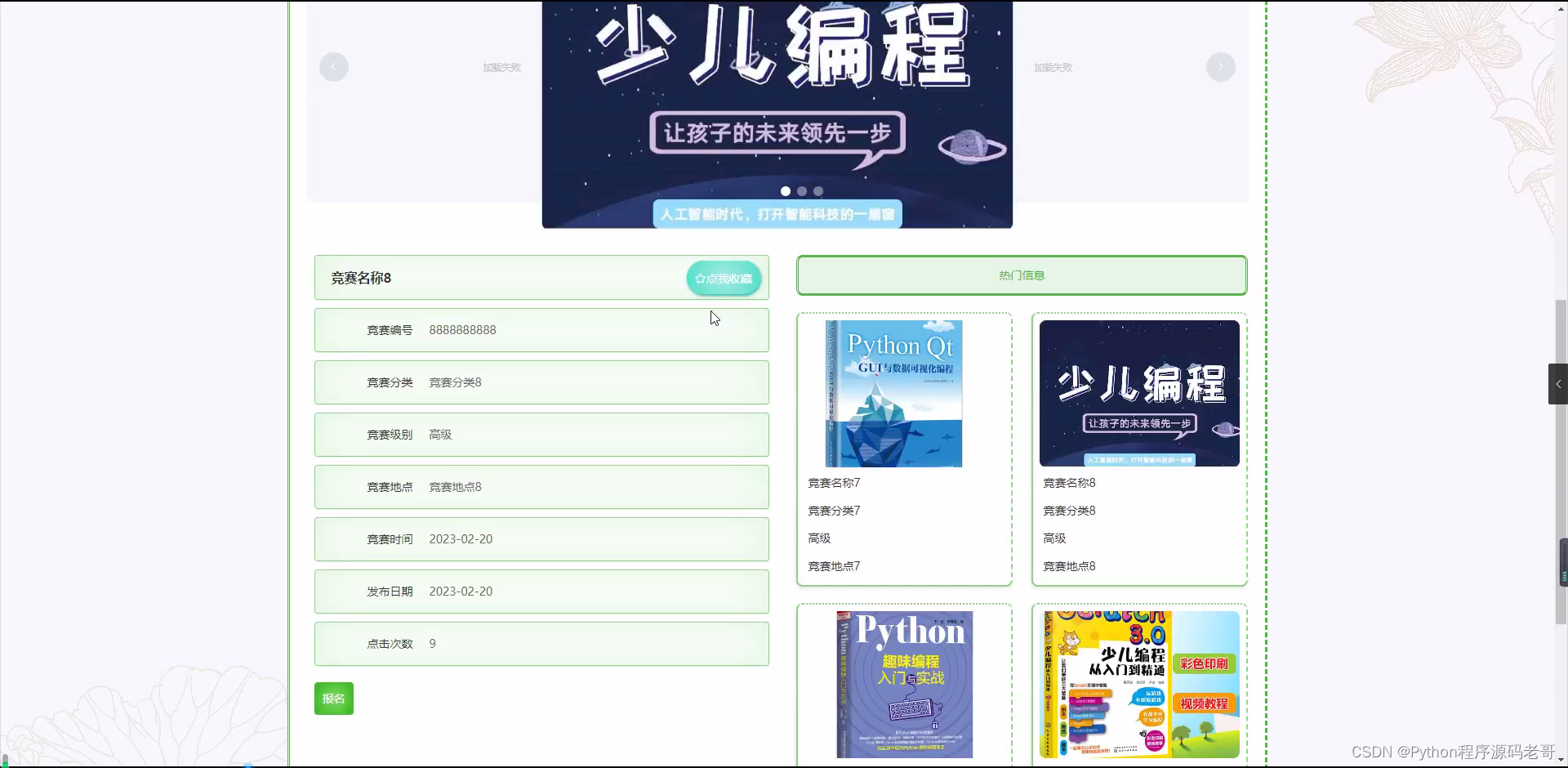The image size is (1568, 768).
Task: Select the third carousel indicator dot
Action: pyautogui.click(x=818, y=190)
